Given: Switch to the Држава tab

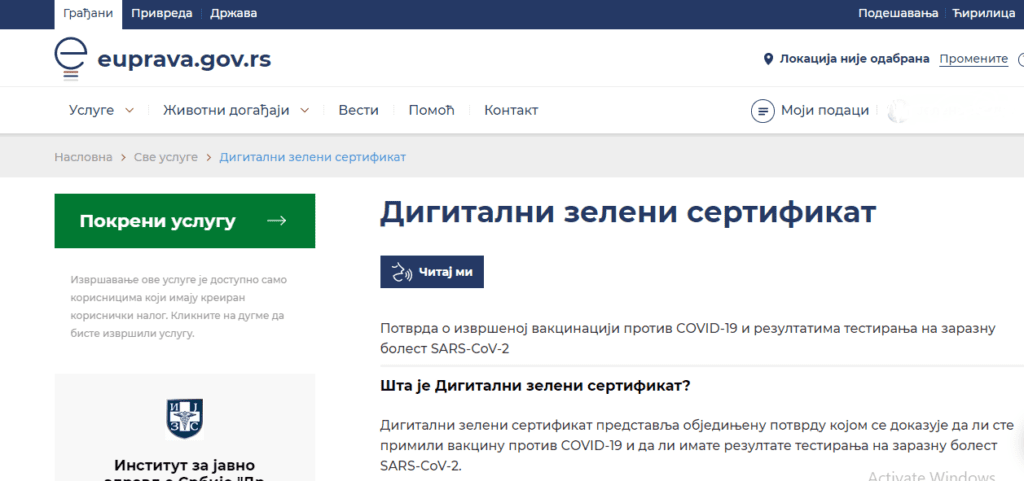Looking at the screenshot, I should click(233, 13).
